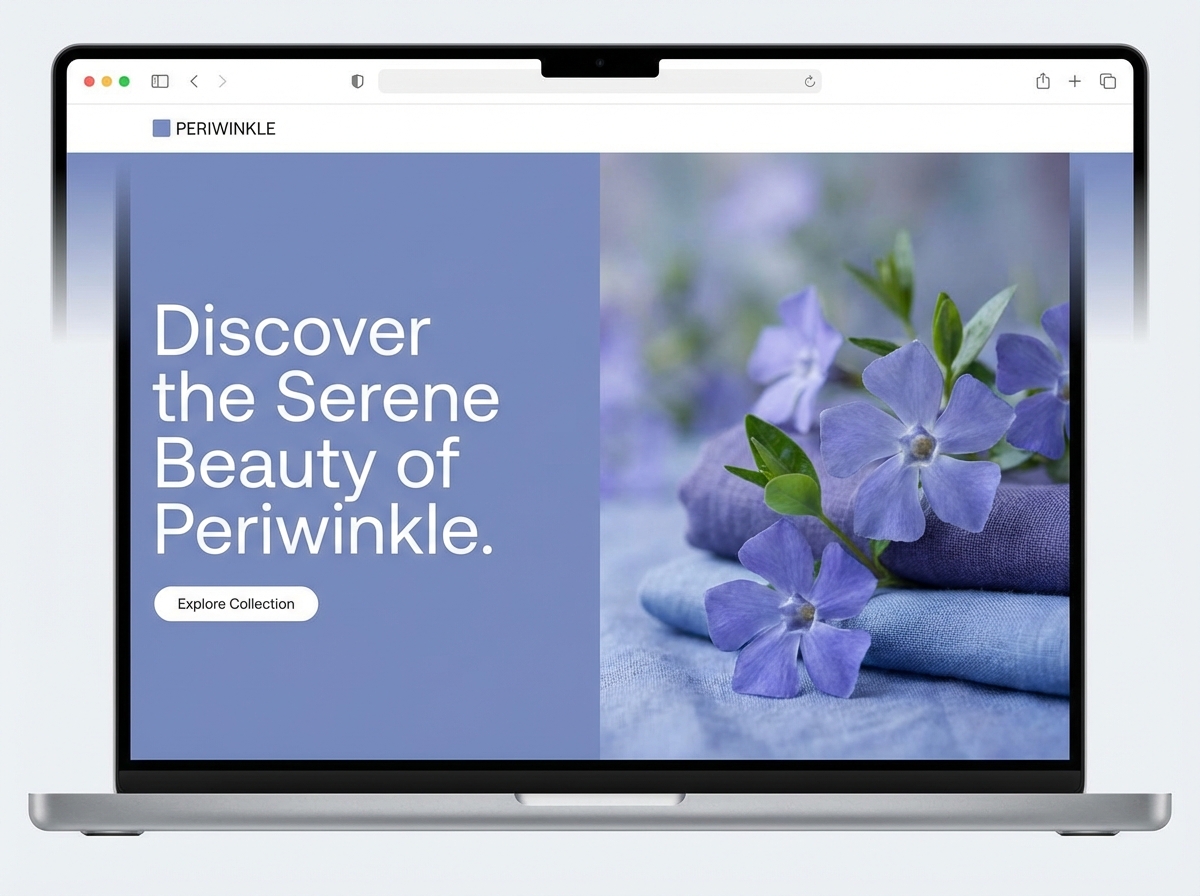
Task: Click the back navigation arrow
Action: (x=194, y=81)
